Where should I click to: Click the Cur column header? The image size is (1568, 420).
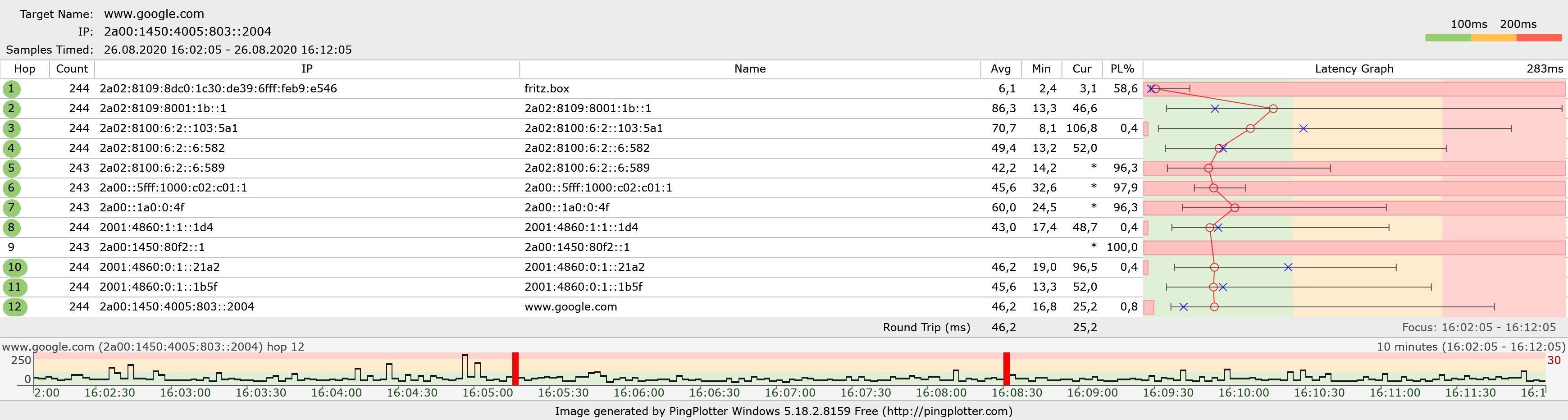coord(1082,69)
